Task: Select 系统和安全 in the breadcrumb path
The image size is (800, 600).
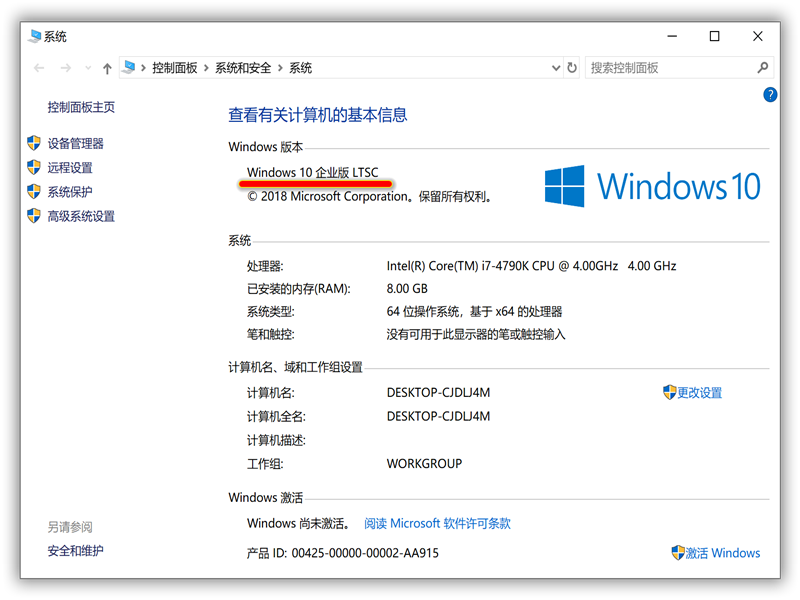Action: click(243, 68)
